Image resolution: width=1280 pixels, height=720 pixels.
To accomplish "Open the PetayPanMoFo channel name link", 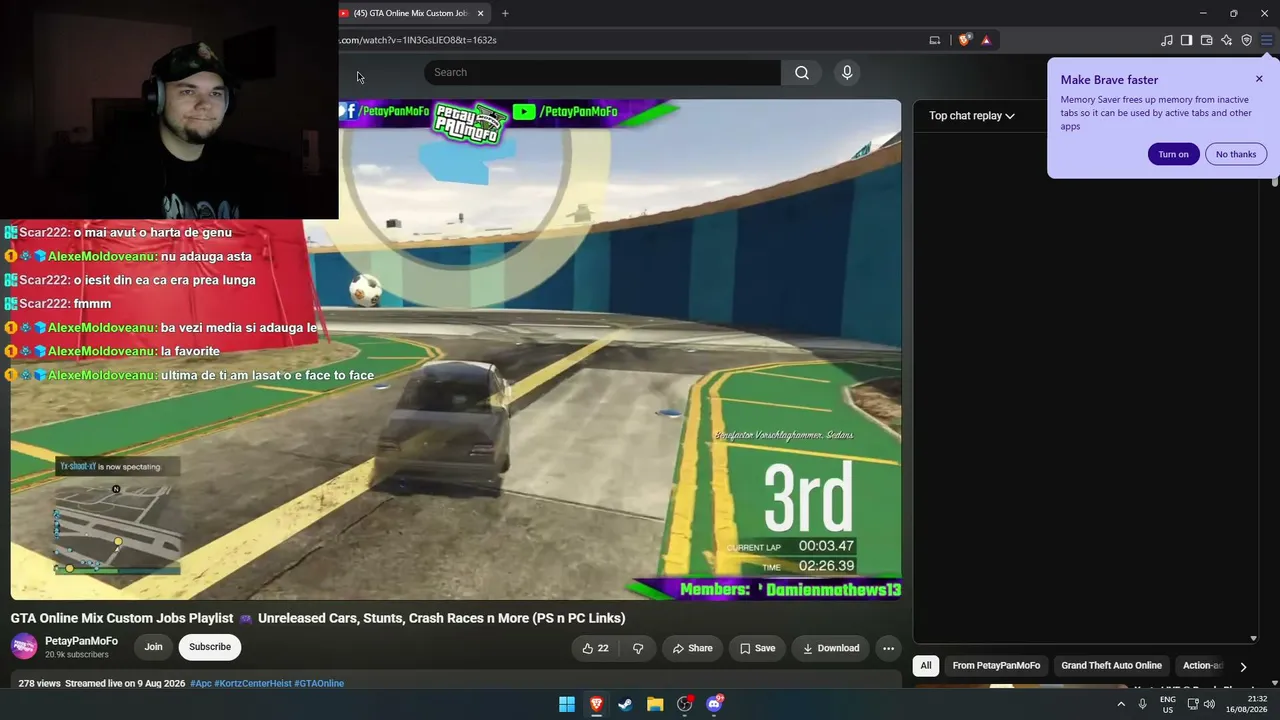I will pos(81,641).
